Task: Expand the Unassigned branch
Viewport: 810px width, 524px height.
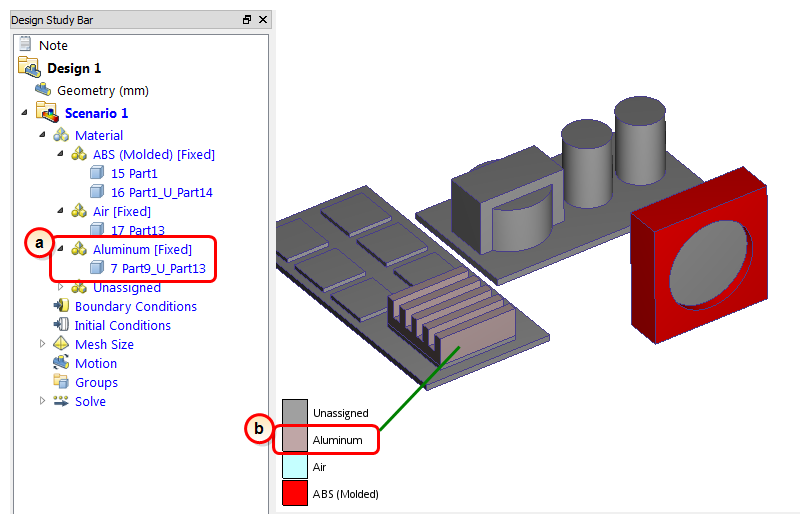Action: pyautogui.click(x=60, y=287)
